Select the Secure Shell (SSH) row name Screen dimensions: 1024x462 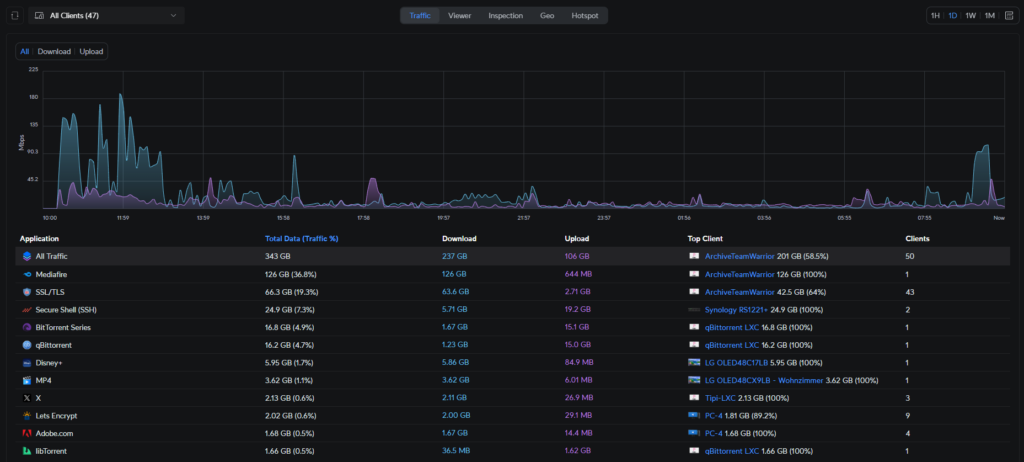(66, 310)
